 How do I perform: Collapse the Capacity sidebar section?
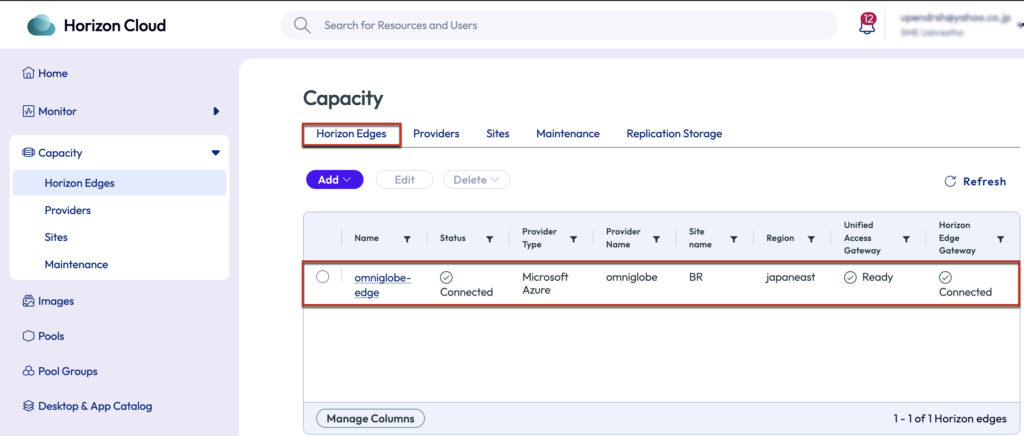(215, 153)
